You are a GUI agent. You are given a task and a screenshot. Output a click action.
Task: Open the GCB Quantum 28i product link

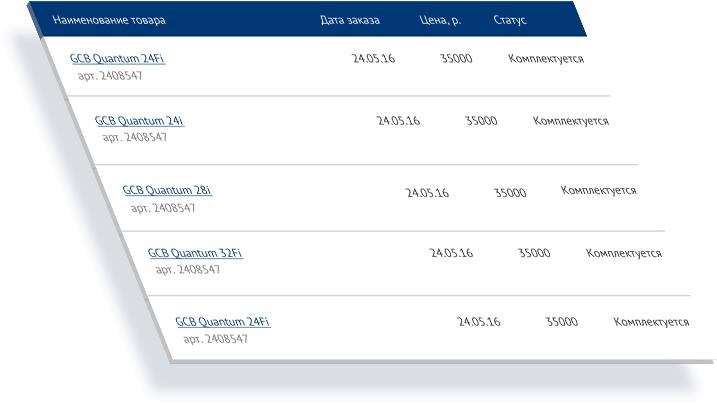point(167,190)
